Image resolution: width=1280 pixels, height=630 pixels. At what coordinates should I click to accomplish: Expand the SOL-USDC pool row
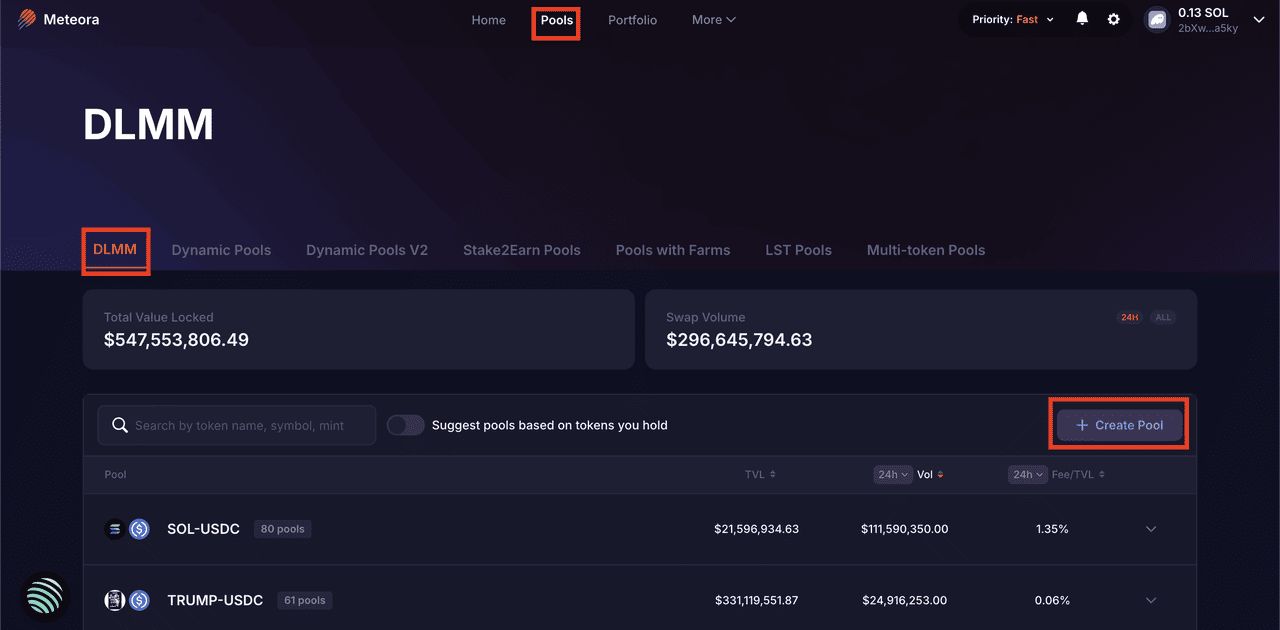click(x=1151, y=529)
